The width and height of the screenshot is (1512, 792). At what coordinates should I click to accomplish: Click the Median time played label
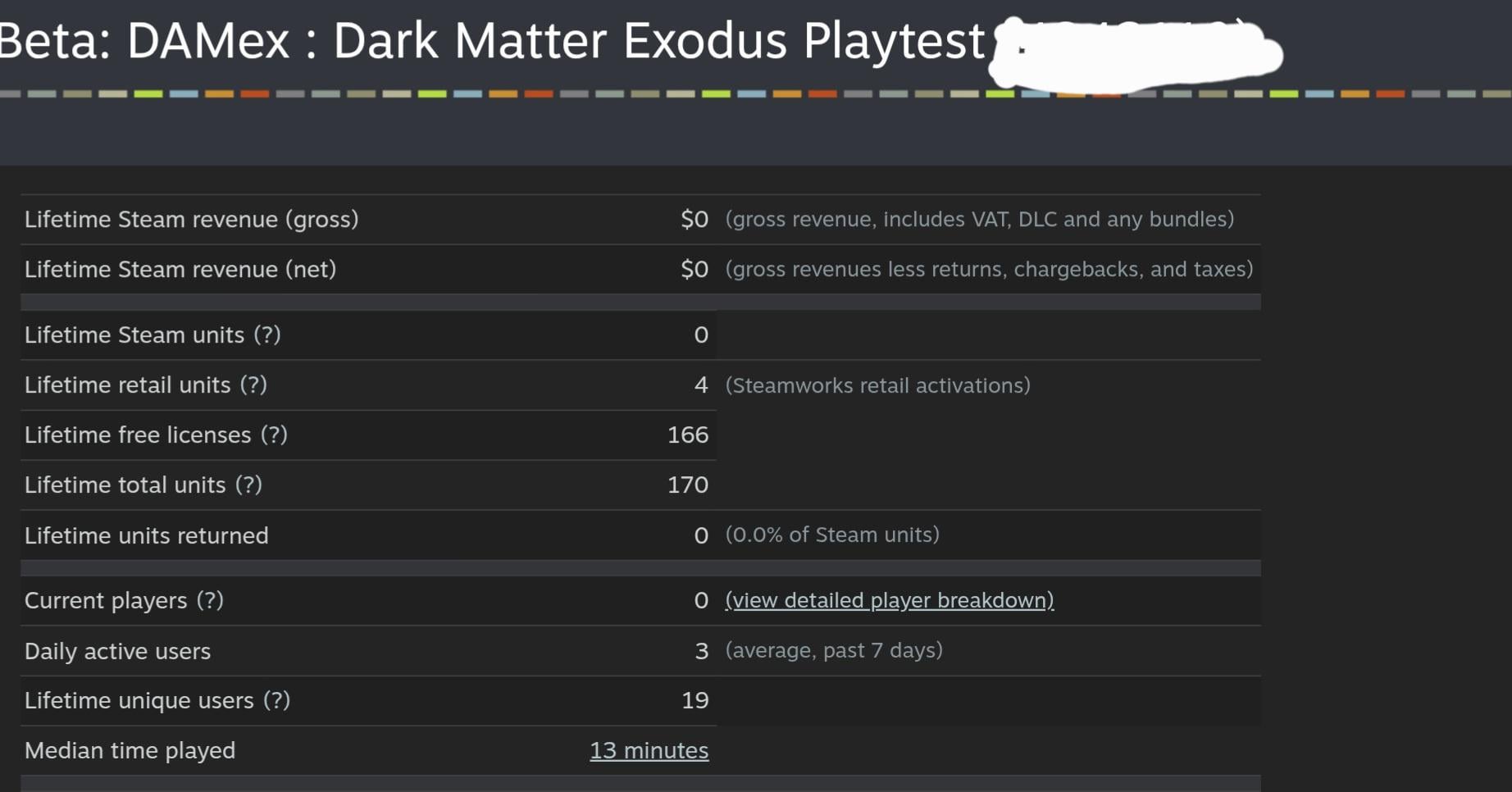[130, 750]
